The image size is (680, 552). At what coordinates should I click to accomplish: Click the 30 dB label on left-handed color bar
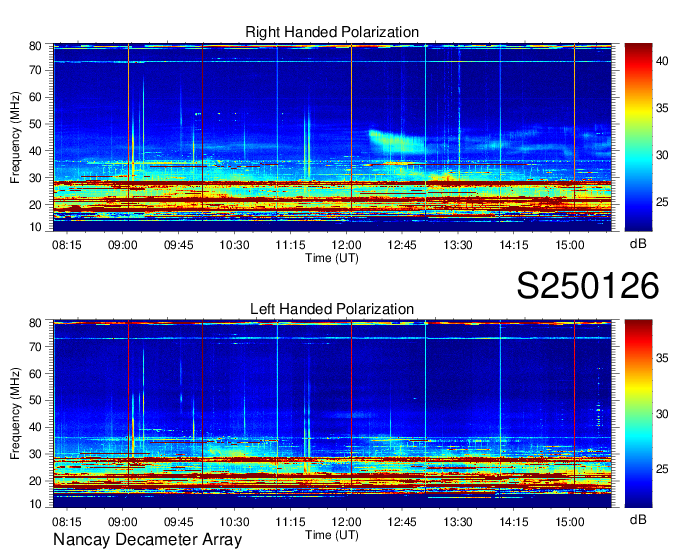click(x=662, y=414)
